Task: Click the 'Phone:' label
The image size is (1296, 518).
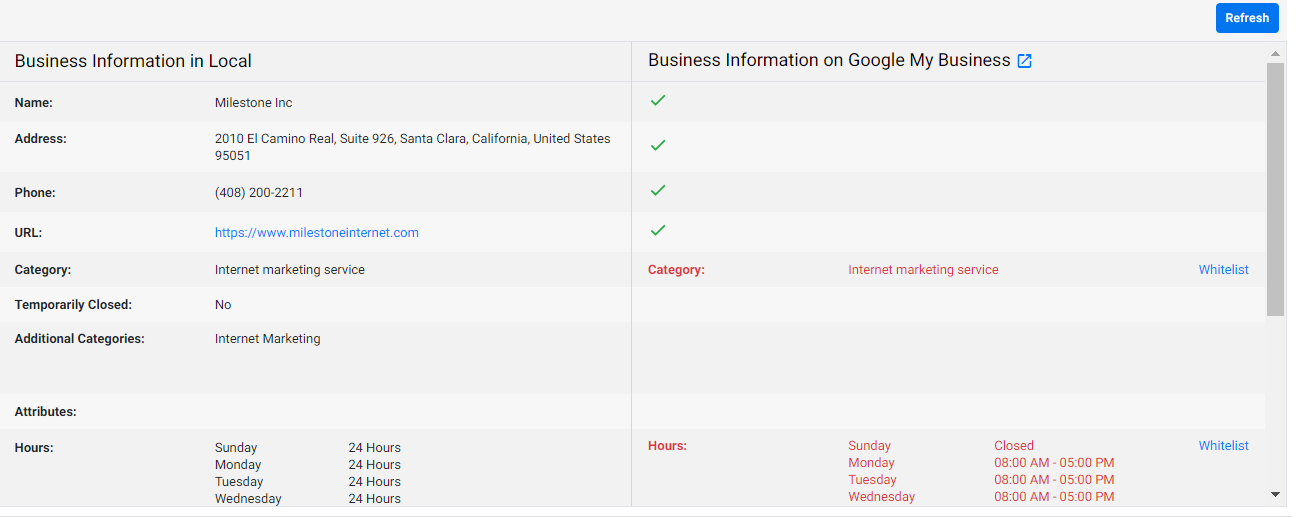Action: 35,193
